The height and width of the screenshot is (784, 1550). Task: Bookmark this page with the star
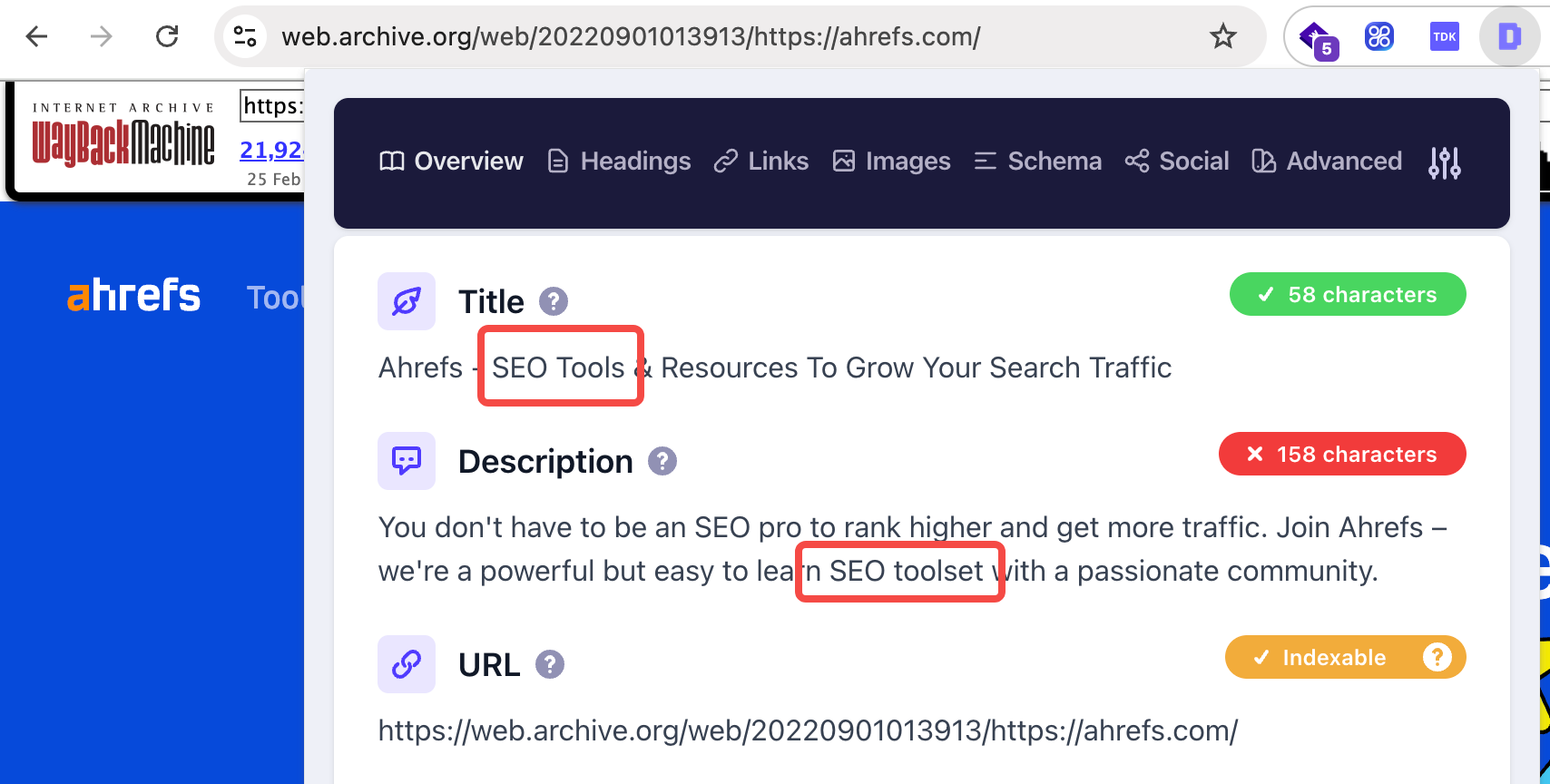(x=1223, y=36)
